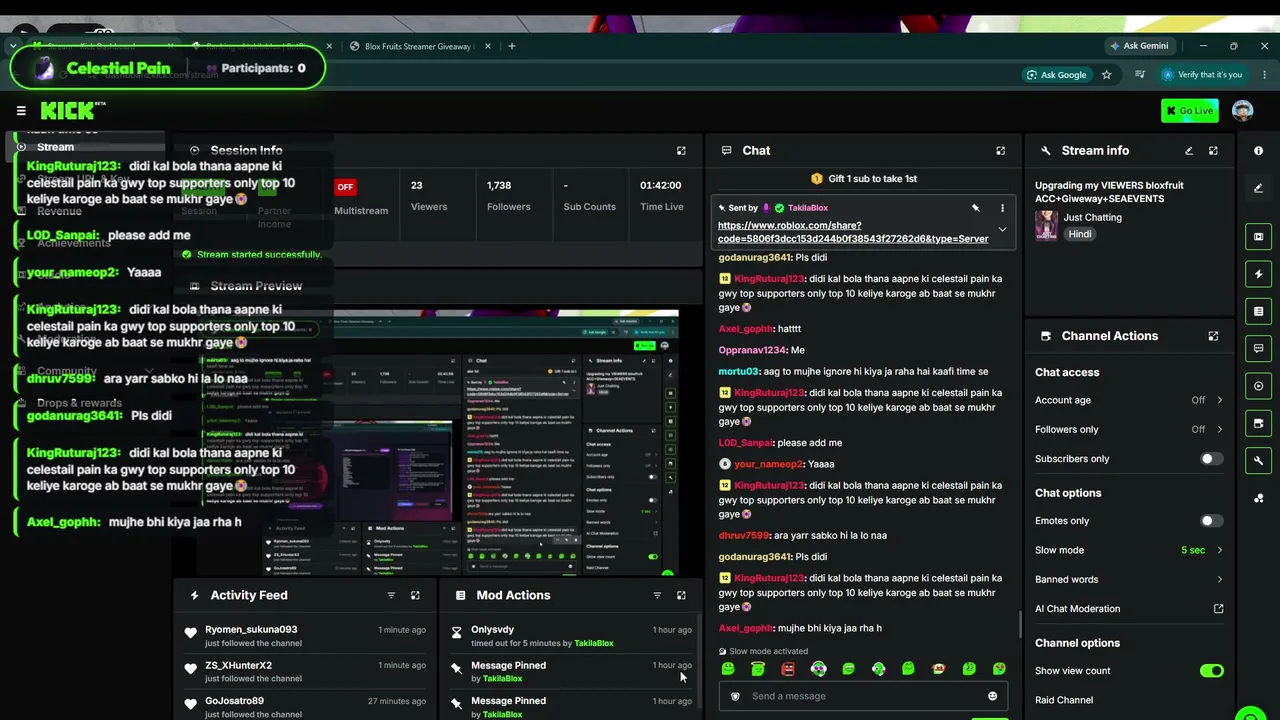This screenshot has height=720, width=1280.
Task: Pop out the Mod Actions panel
Action: point(681,595)
